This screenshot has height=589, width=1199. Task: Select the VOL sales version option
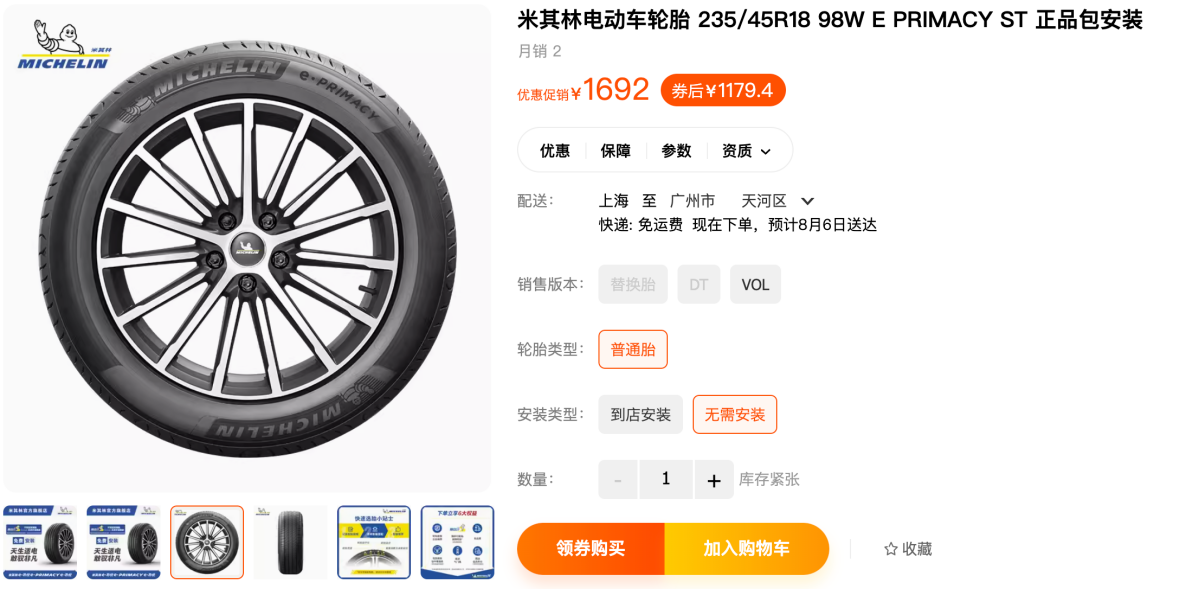755,285
